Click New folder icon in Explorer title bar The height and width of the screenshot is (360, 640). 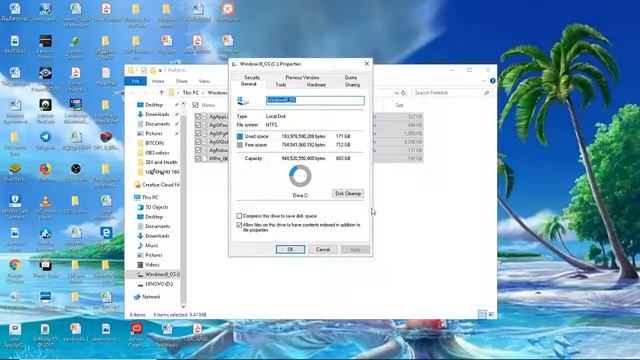[153, 70]
